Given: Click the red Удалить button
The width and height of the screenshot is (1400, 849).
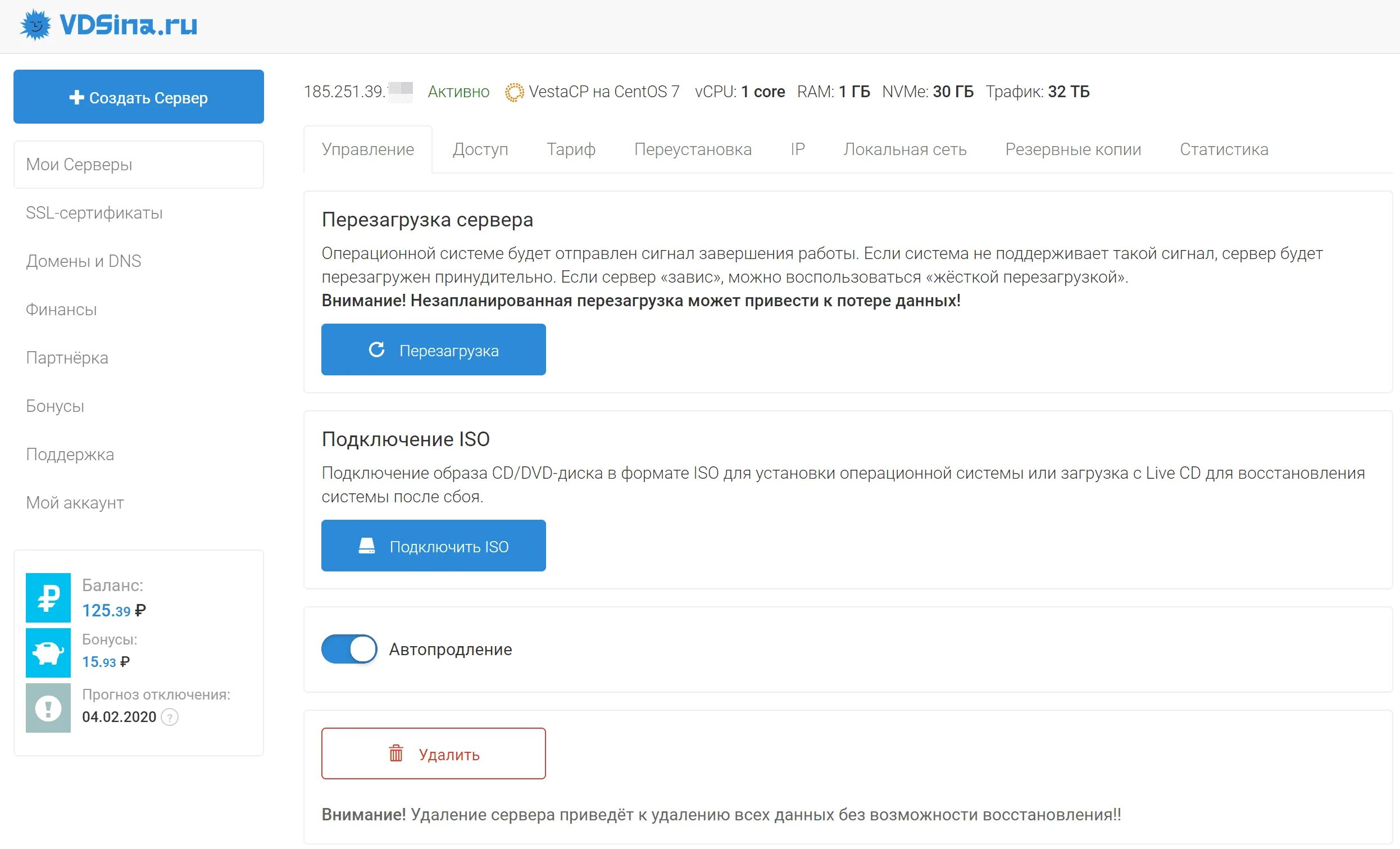Looking at the screenshot, I should (x=434, y=753).
